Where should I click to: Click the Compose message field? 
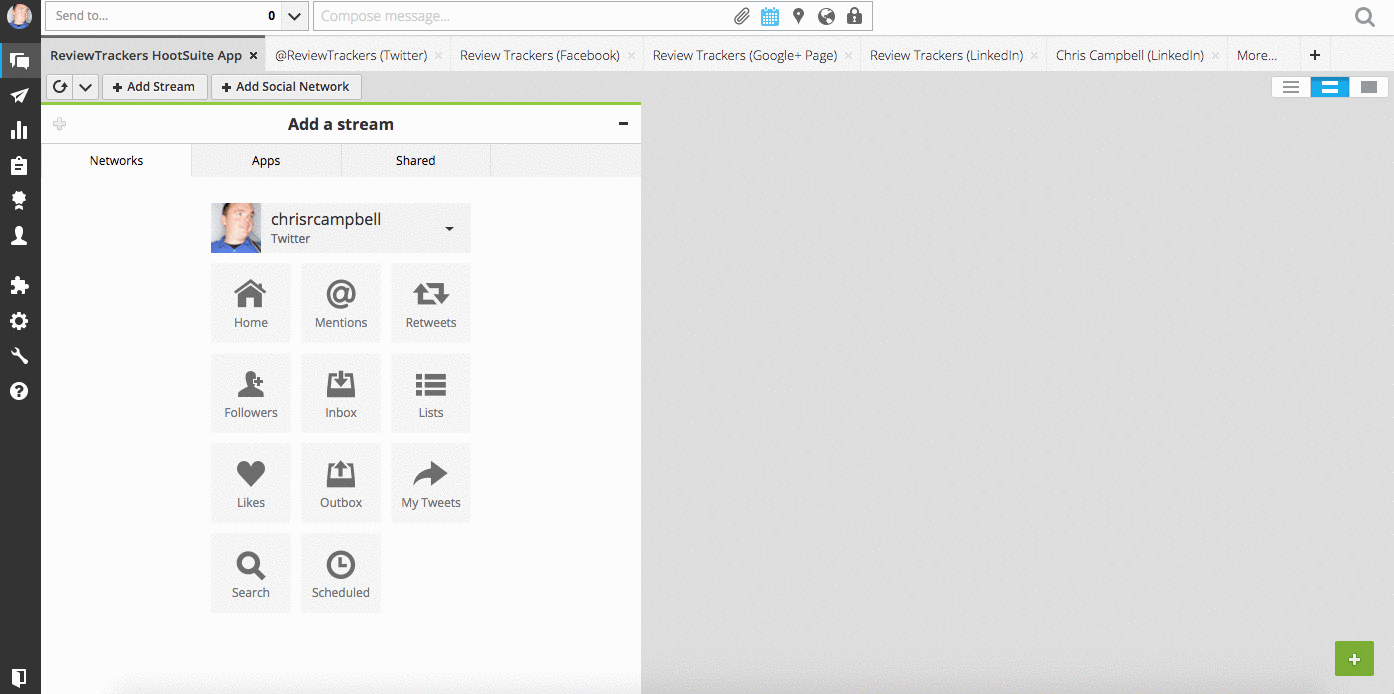coord(520,16)
